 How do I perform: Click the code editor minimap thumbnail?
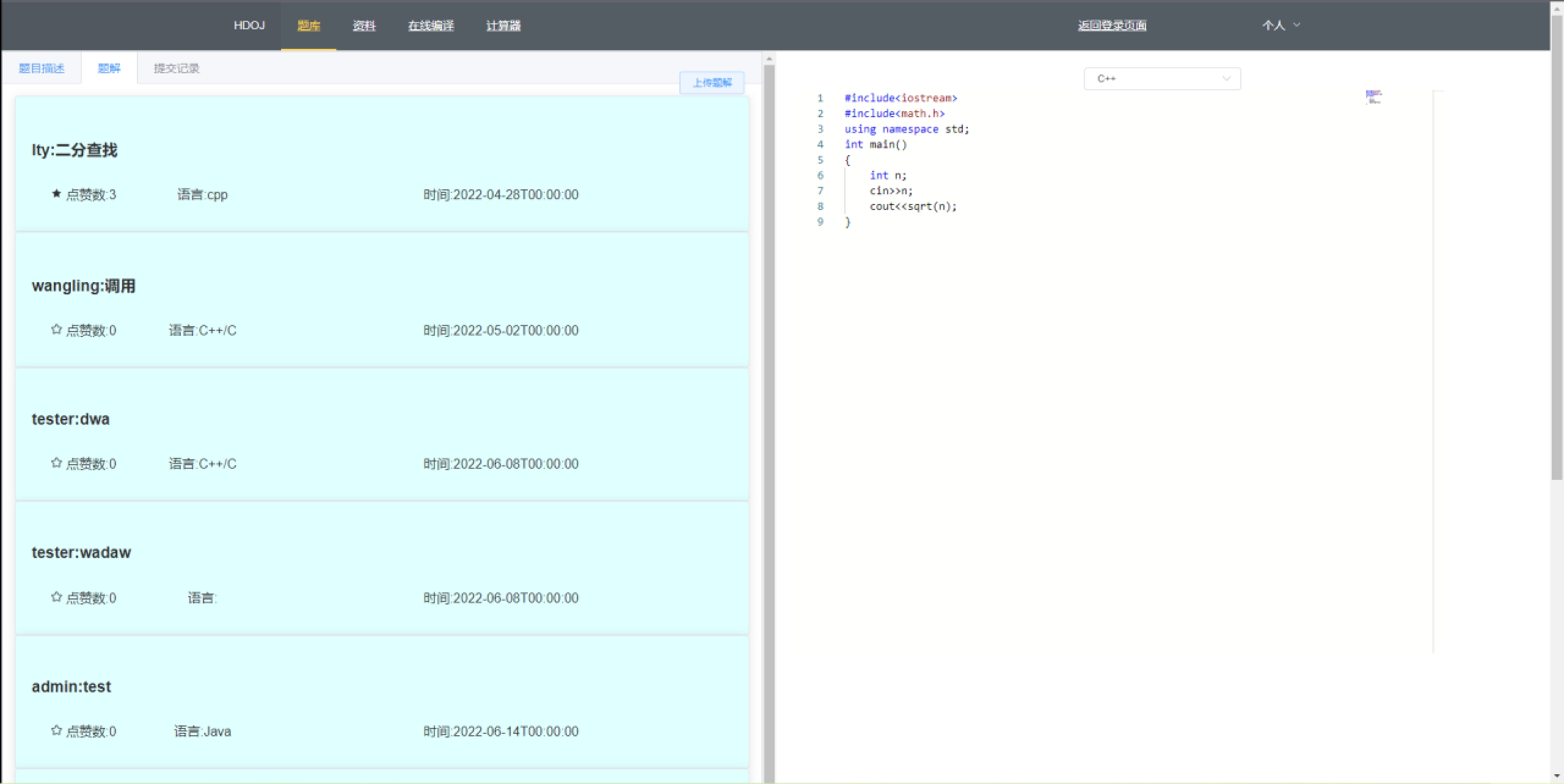click(x=1373, y=96)
